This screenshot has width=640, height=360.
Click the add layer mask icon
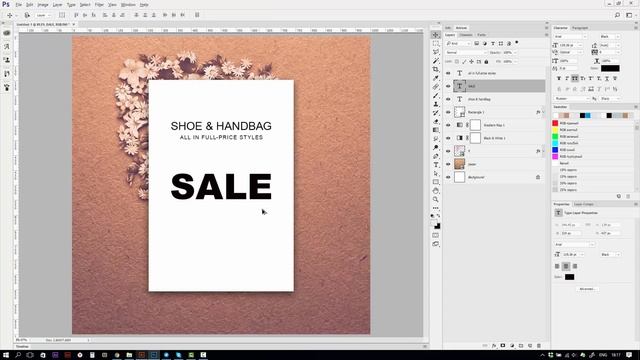tap(503, 346)
